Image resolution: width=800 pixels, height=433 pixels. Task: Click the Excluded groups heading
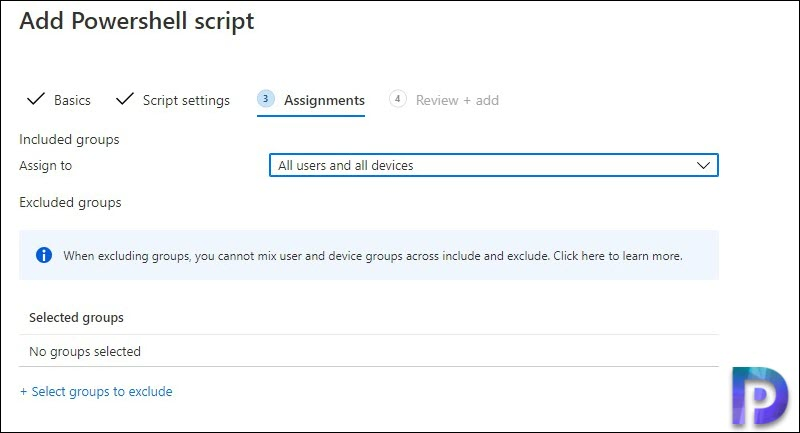click(x=70, y=202)
